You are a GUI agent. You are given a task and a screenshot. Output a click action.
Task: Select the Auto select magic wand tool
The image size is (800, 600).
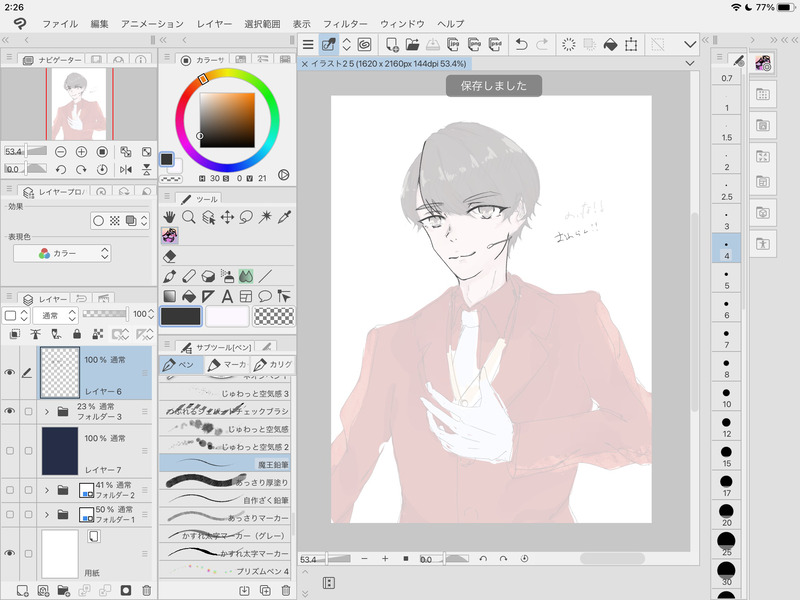point(265,217)
